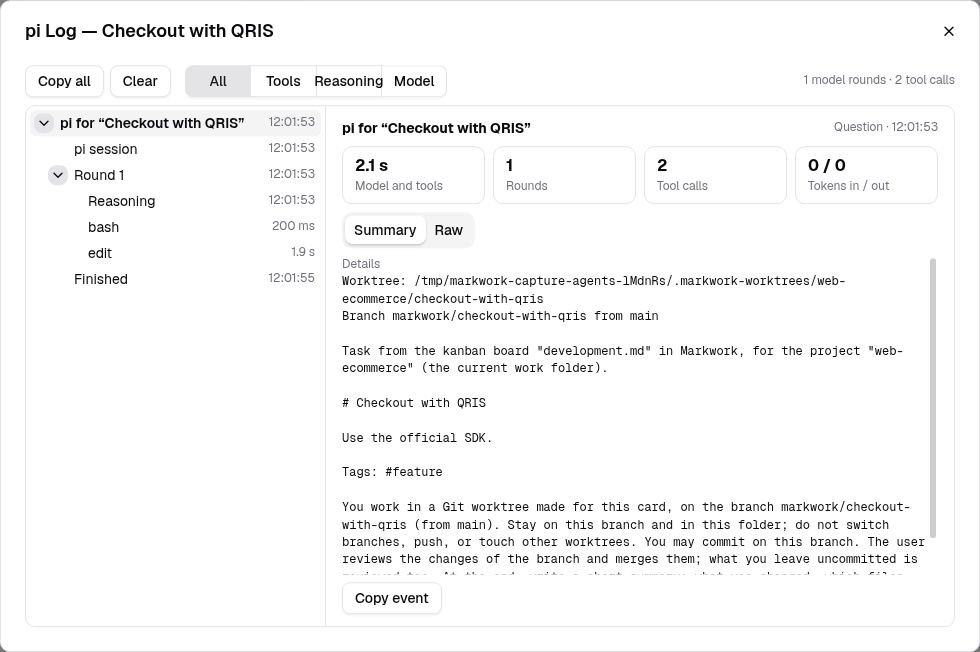
Task: Switch to the Summary view tab
Action: click(x=385, y=230)
